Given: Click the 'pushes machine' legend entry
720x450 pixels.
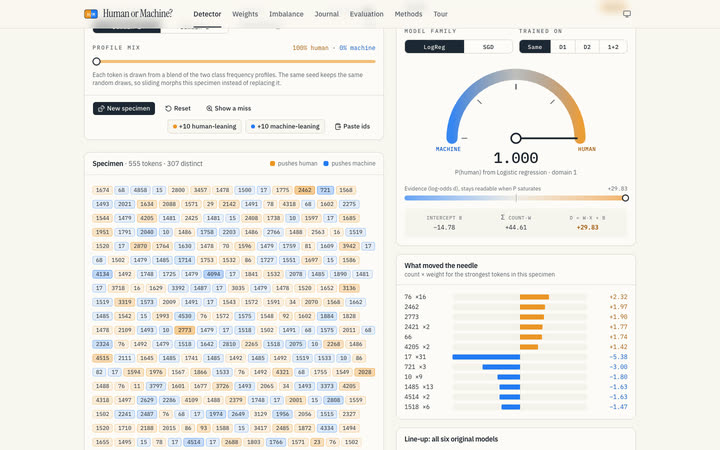Looking at the screenshot, I should point(349,163).
